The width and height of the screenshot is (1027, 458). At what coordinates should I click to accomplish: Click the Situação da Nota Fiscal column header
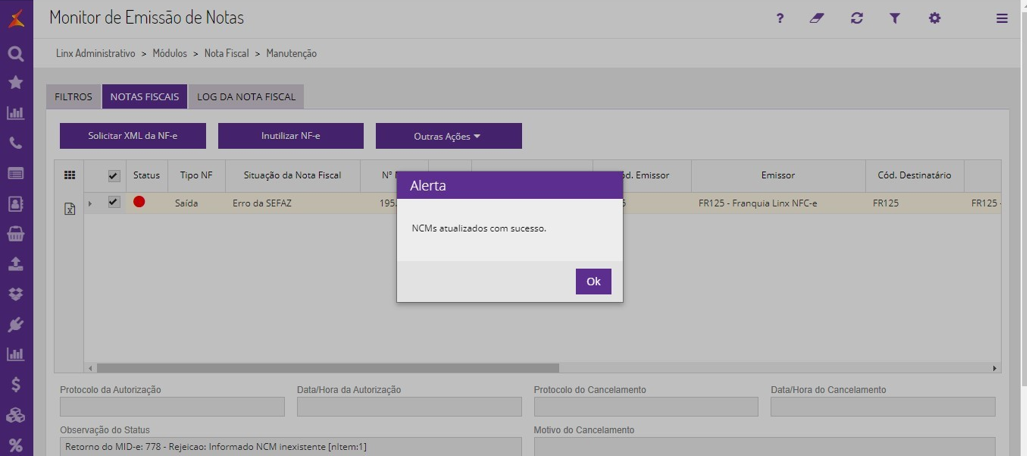tap(293, 176)
